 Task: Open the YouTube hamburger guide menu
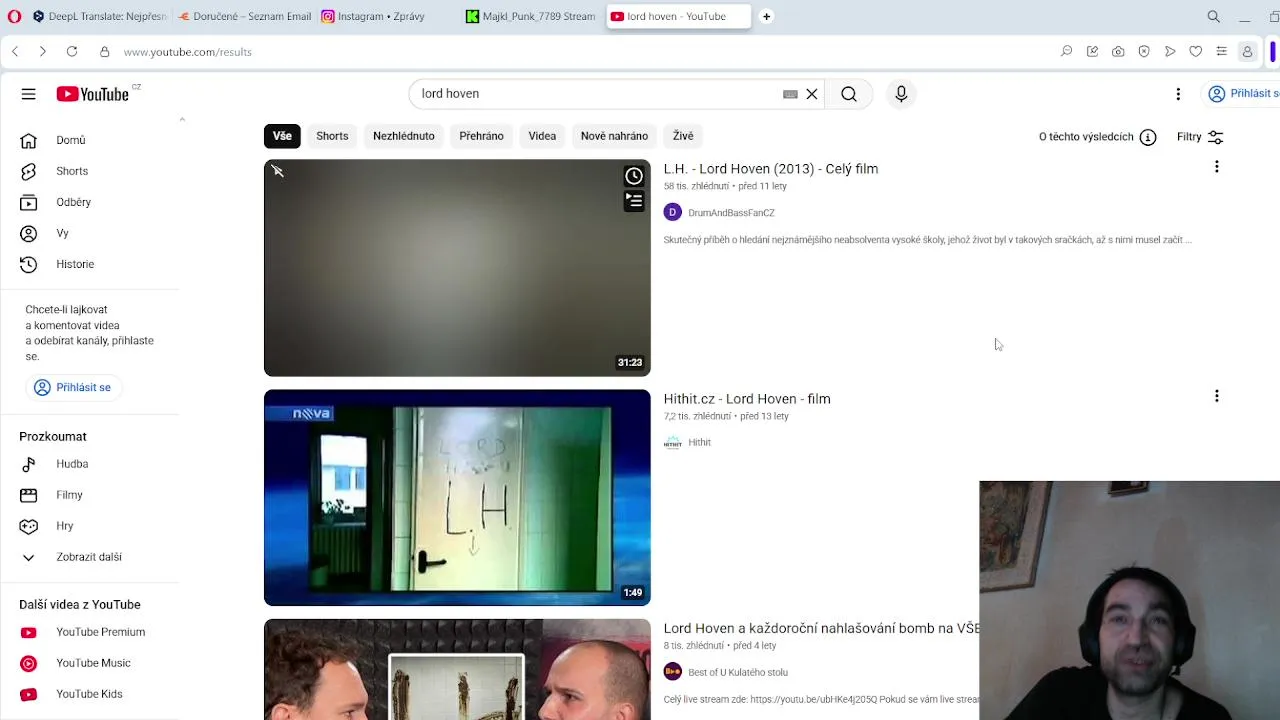click(28, 94)
